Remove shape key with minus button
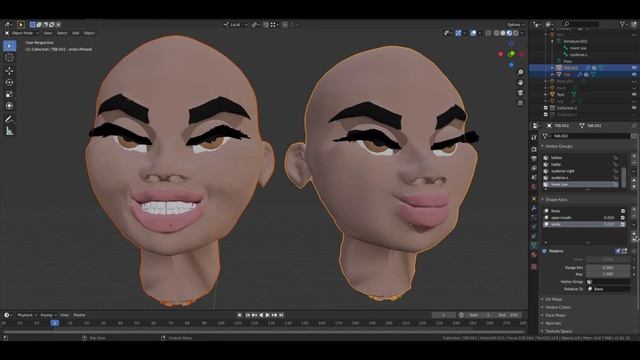This screenshot has height=360, width=640. pos(634,217)
